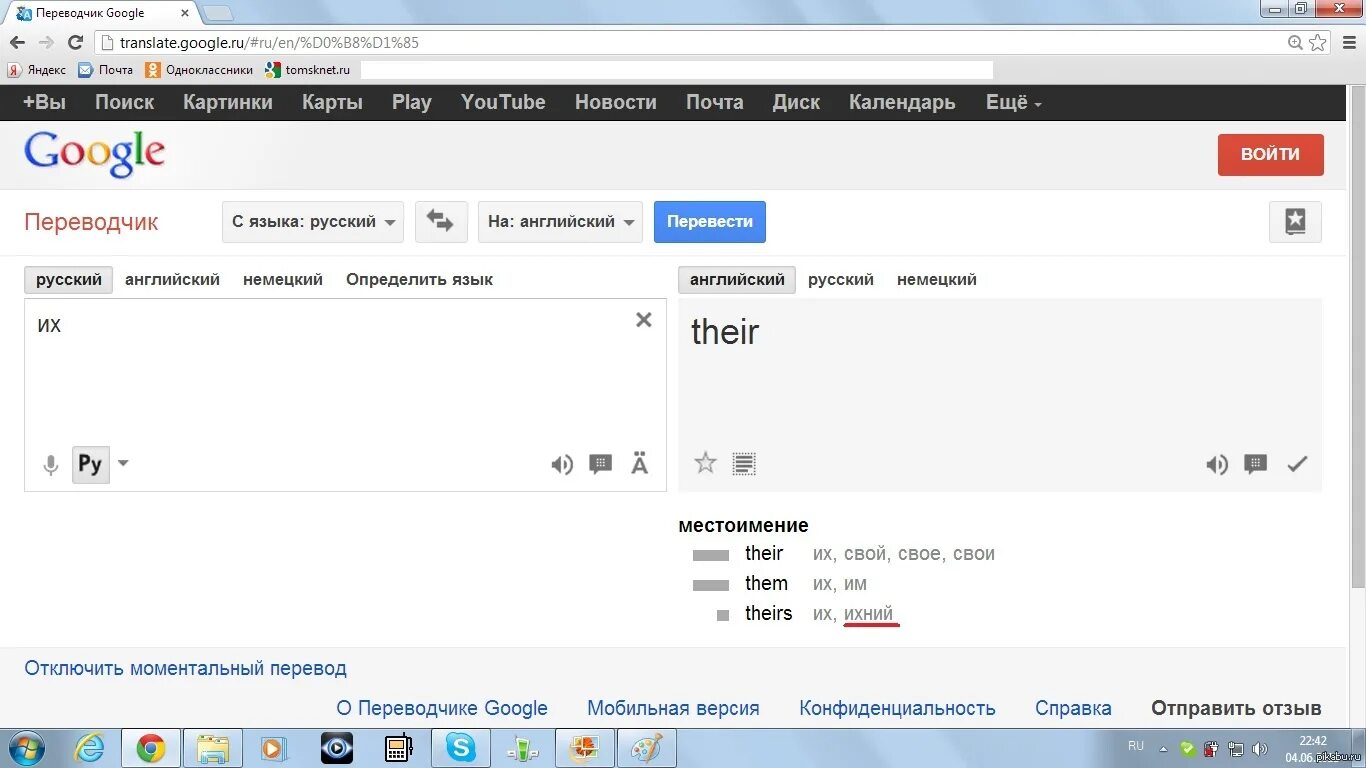Choose target language tab русский
The image size is (1366, 768).
point(841,280)
